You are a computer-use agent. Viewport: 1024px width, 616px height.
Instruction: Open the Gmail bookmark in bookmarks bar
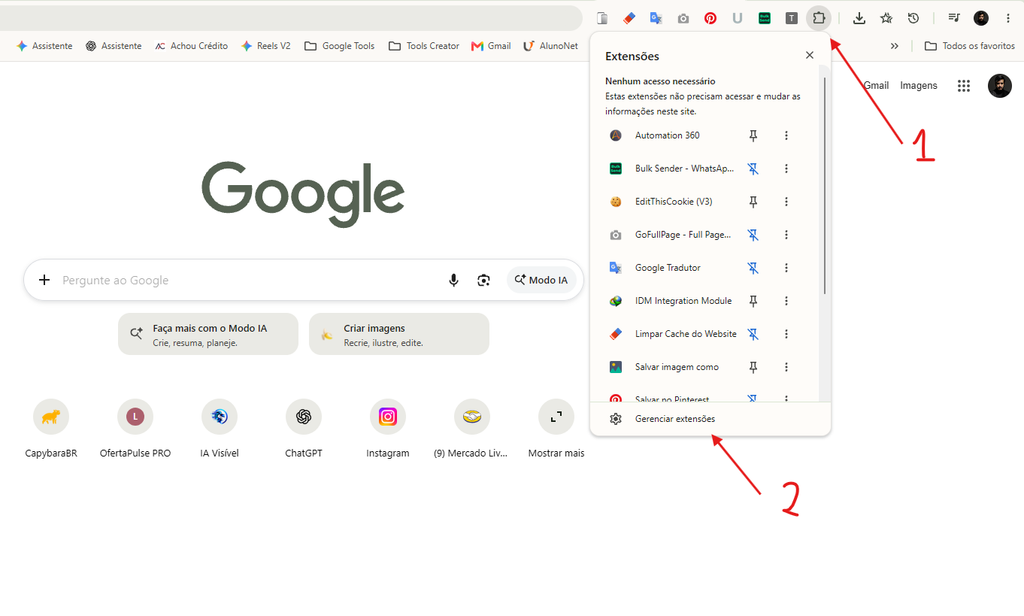[x=491, y=46]
